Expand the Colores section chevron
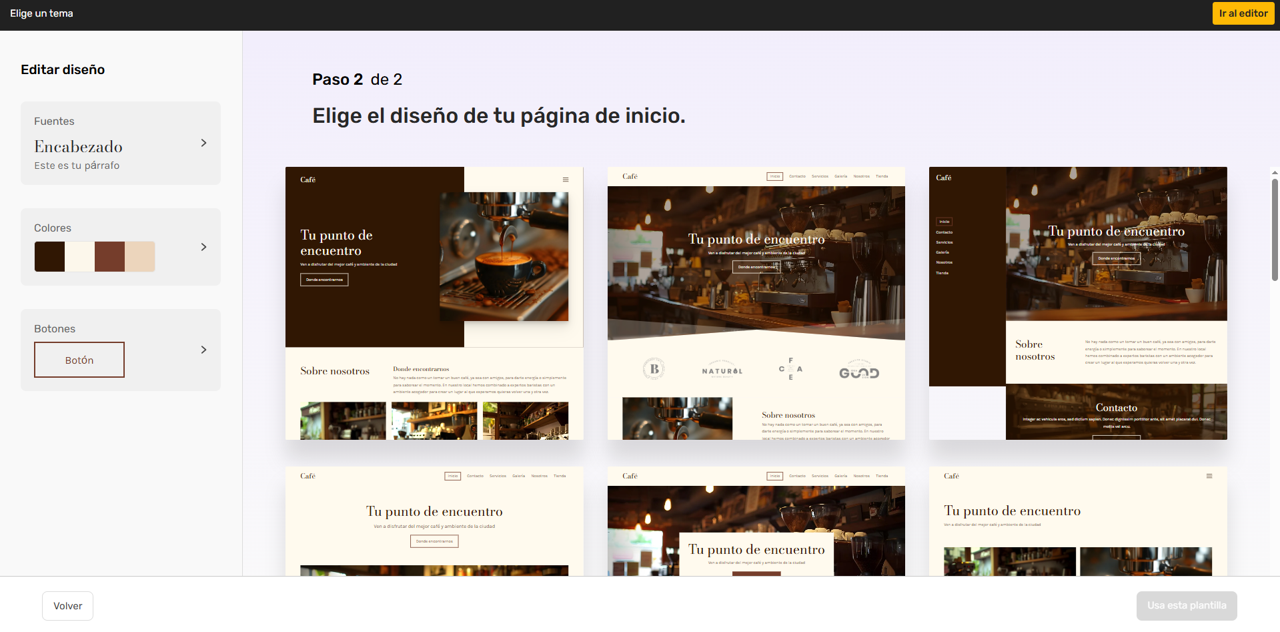 click(204, 247)
